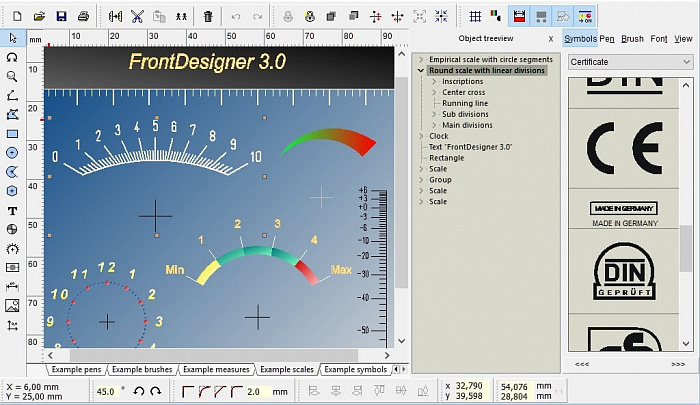This screenshot has height=405, width=700.
Task: Select the Zoom magnifier tool
Action: click(12, 76)
